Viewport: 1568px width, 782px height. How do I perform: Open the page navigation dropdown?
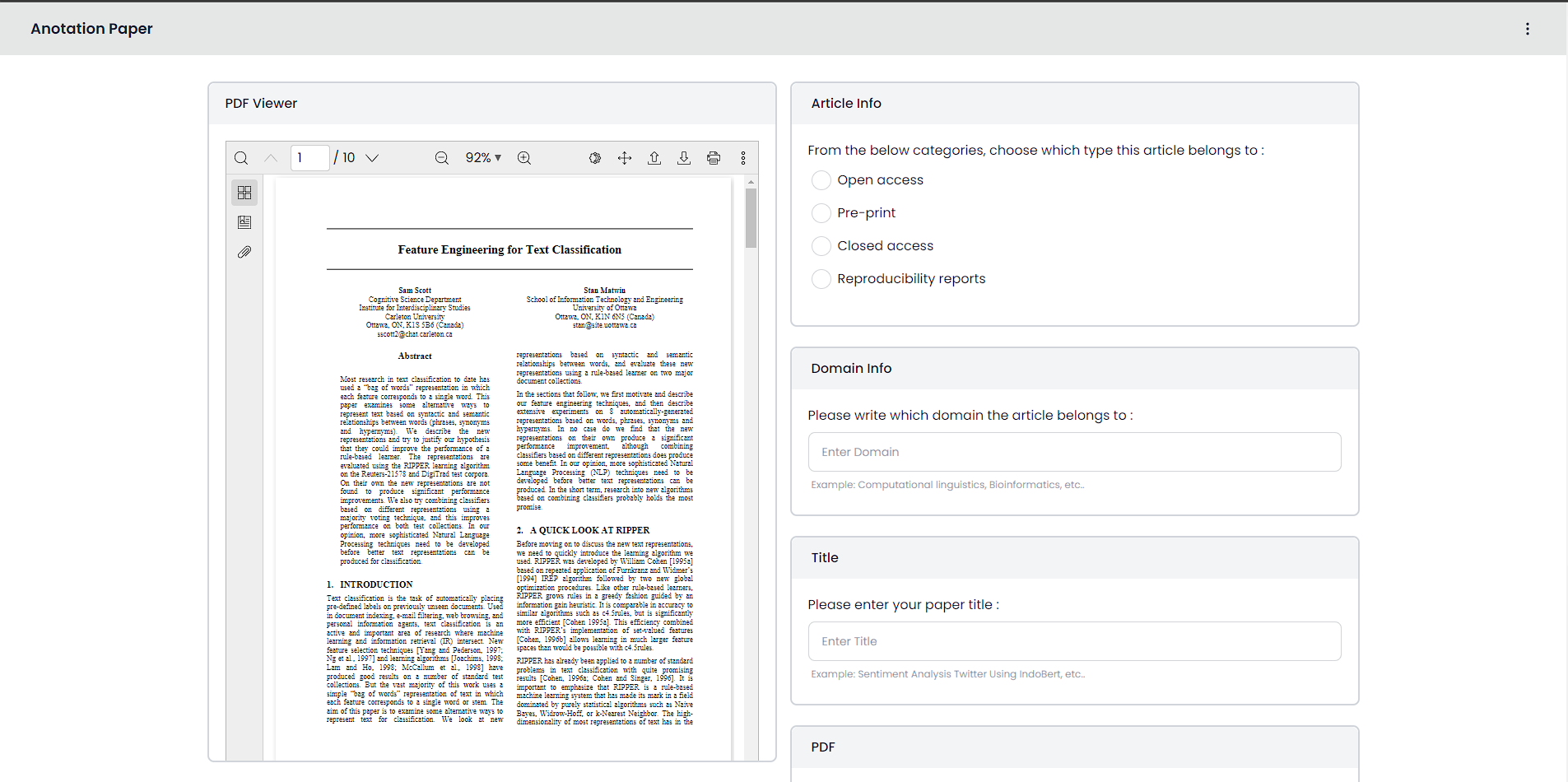(x=373, y=157)
